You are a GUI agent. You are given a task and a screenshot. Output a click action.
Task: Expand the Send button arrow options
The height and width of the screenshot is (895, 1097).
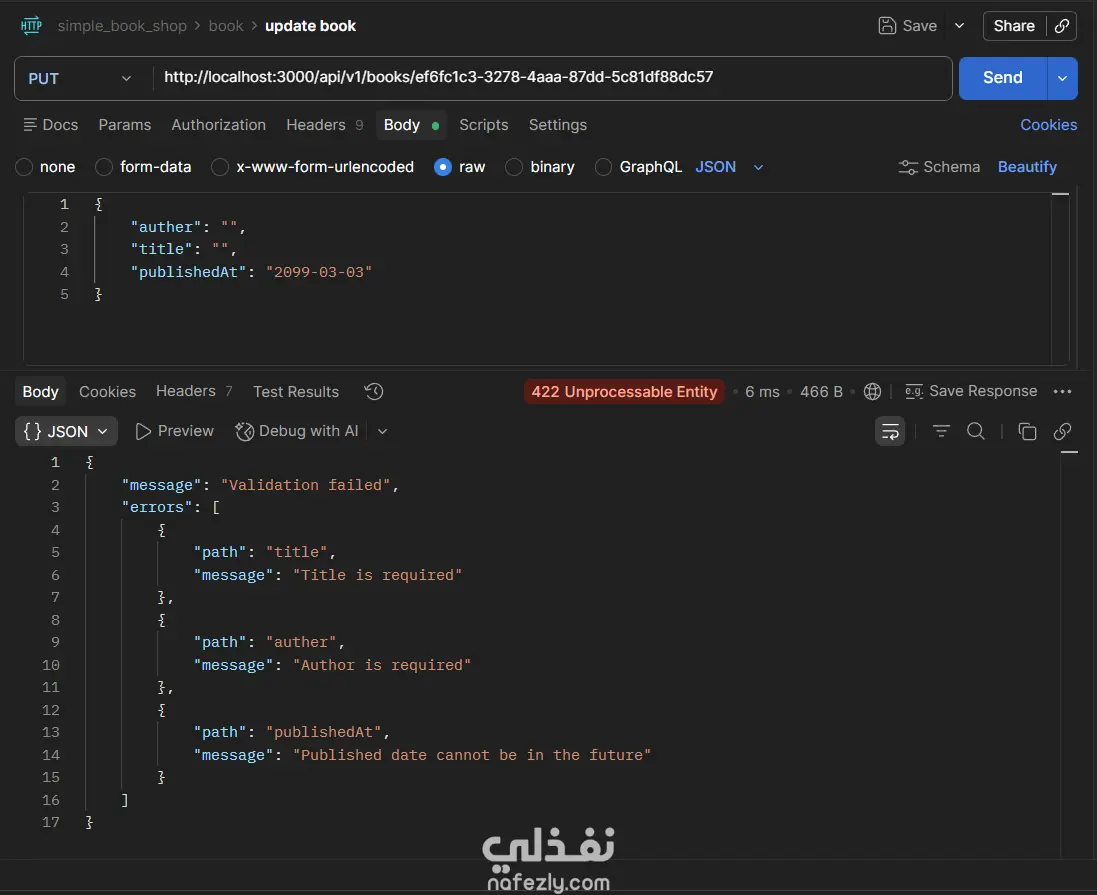(1062, 78)
